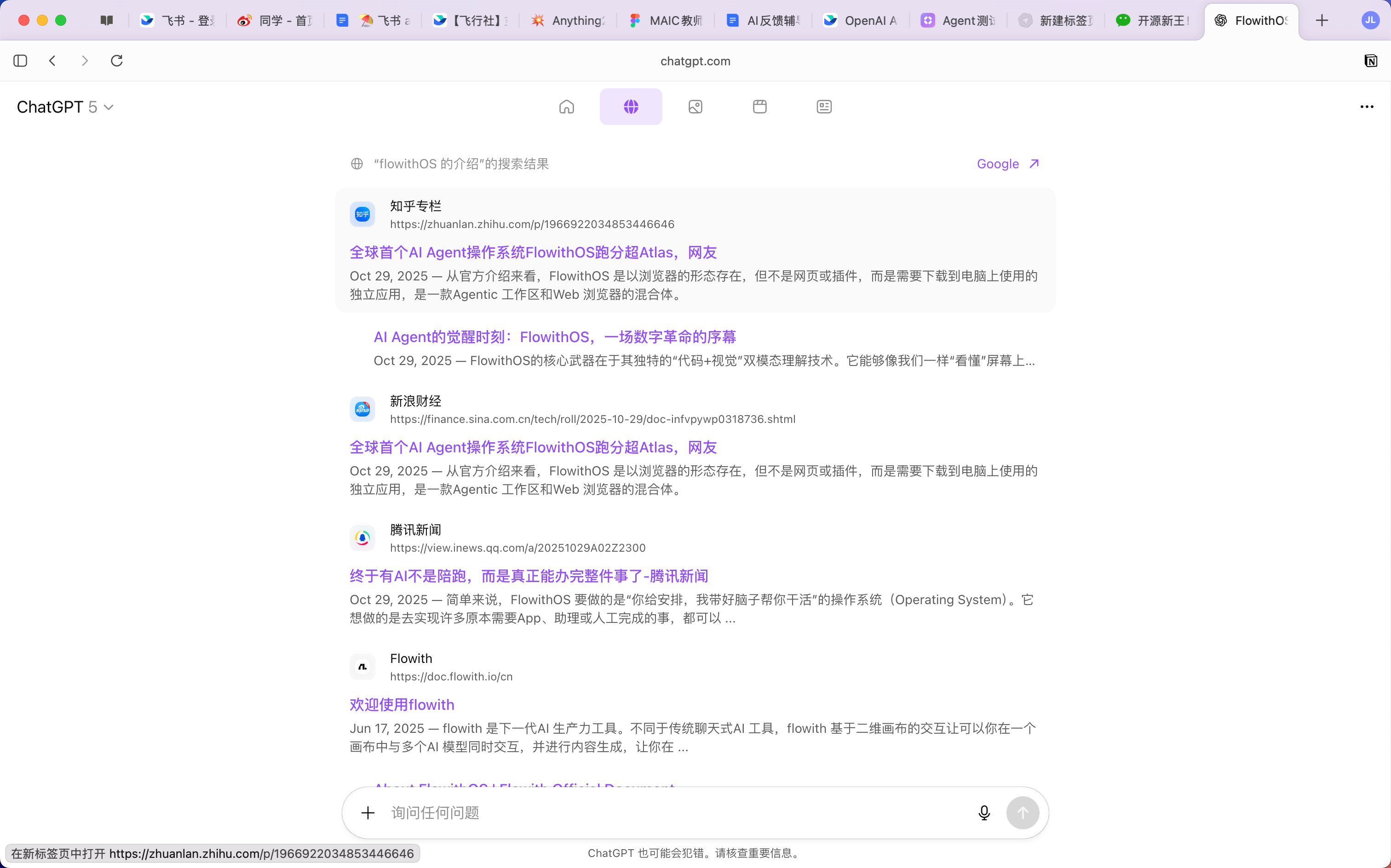Select the home view icon

[x=566, y=107]
